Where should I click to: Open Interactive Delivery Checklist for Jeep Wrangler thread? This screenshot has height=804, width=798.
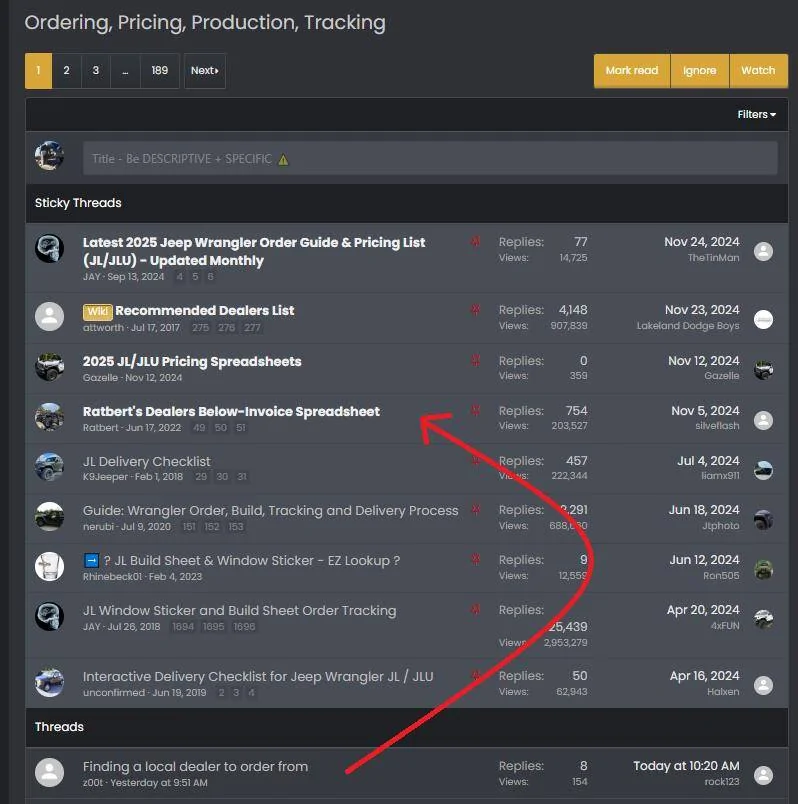(x=258, y=676)
